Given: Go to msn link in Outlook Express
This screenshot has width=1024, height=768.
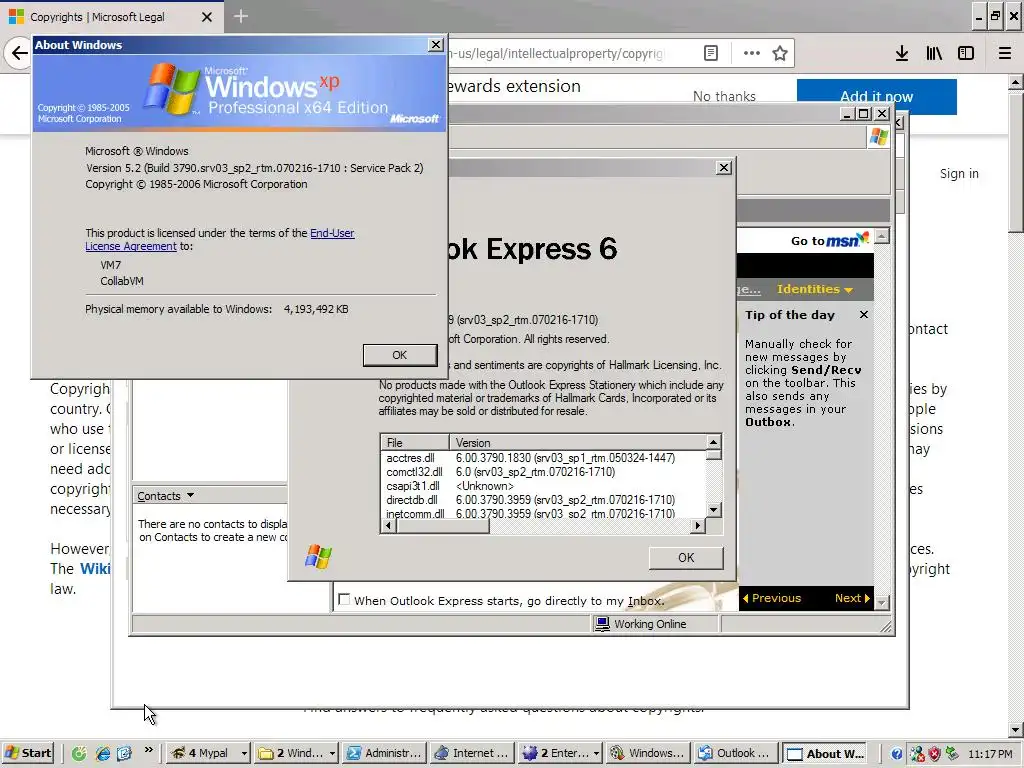Looking at the screenshot, I should click(829, 240).
